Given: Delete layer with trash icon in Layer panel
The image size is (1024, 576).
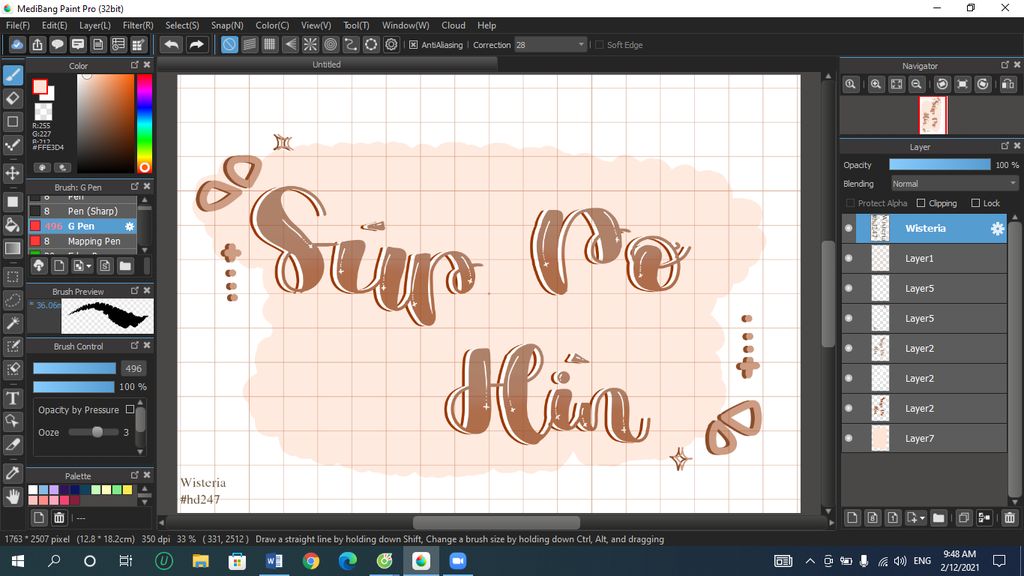Looking at the screenshot, I should point(1010,518).
